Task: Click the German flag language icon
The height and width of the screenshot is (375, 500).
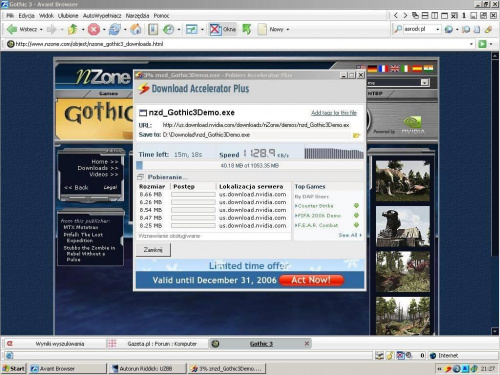Action: point(372,69)
